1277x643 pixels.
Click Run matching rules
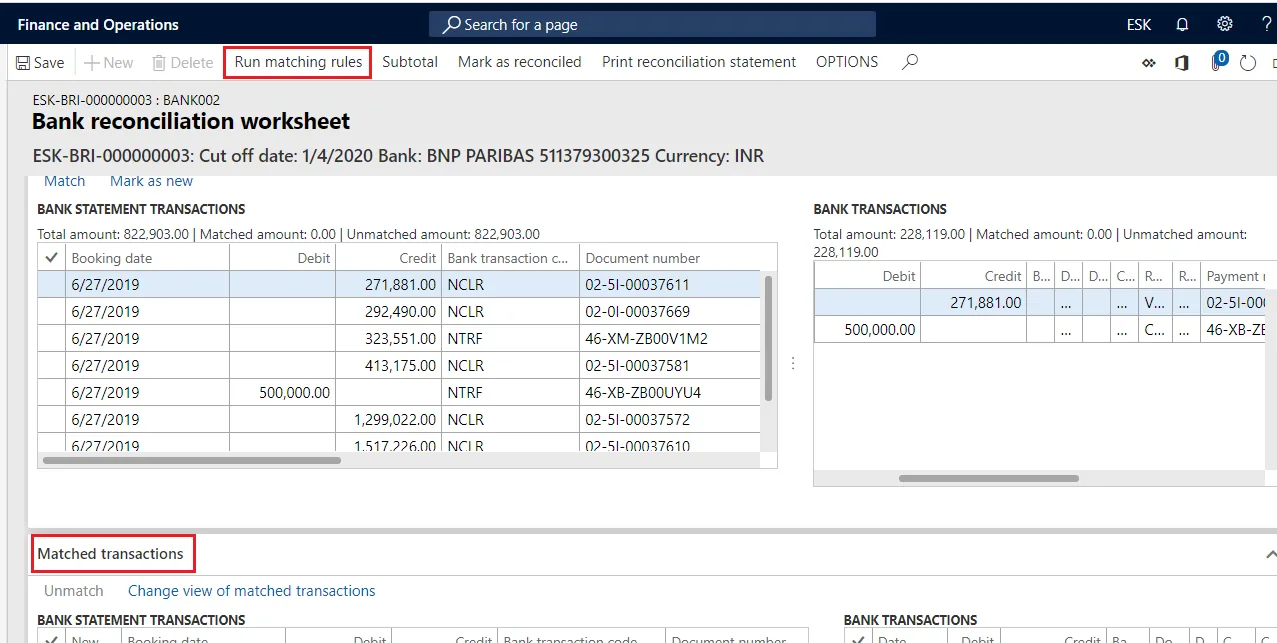(x=298, y=62)
